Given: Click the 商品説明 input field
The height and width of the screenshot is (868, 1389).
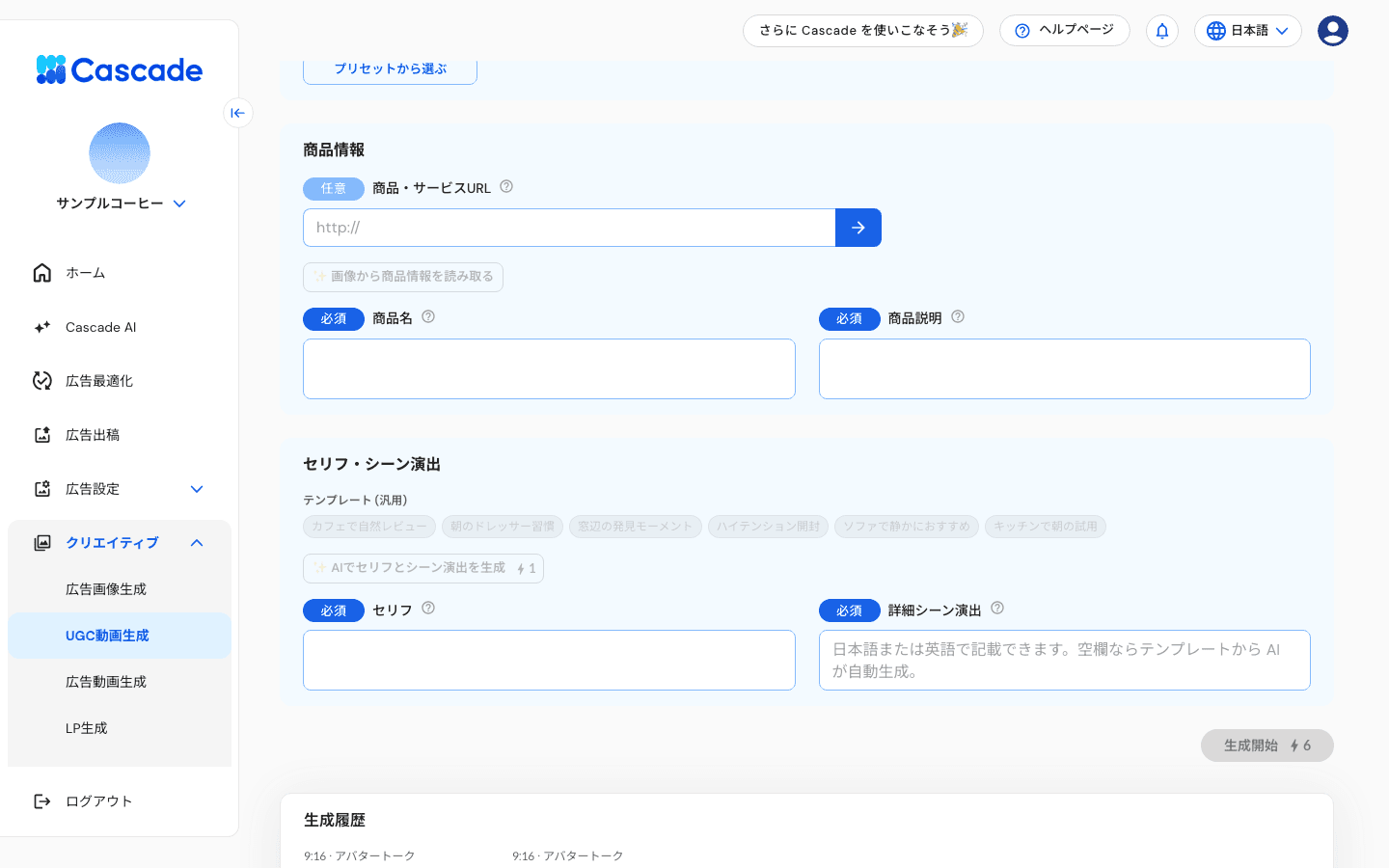Looking at the screenshot, I should (x=1065, y=368).
